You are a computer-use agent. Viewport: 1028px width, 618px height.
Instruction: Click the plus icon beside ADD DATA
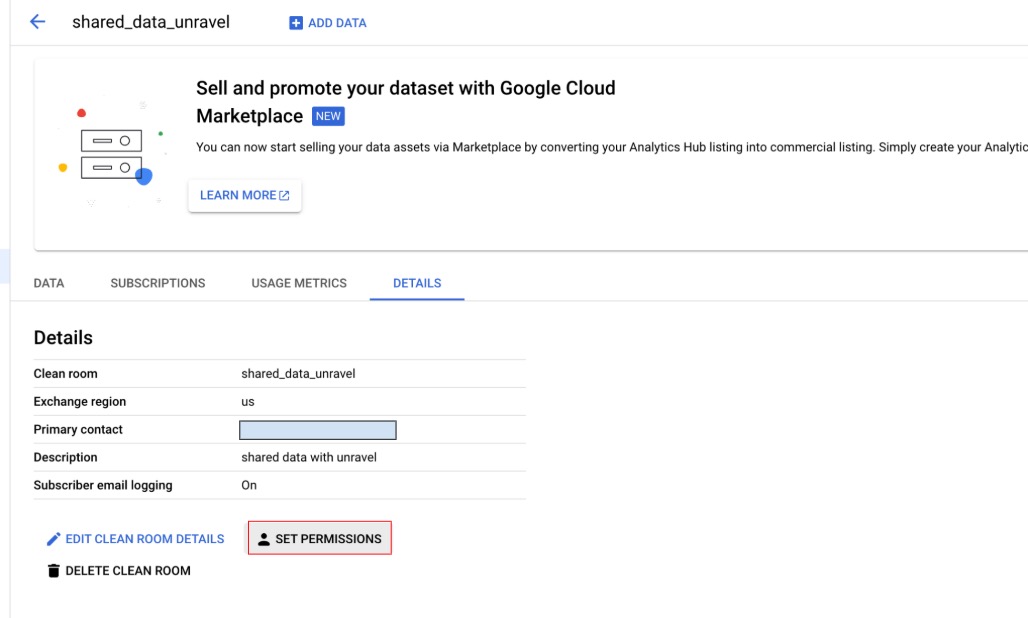(x=295, y=23)
